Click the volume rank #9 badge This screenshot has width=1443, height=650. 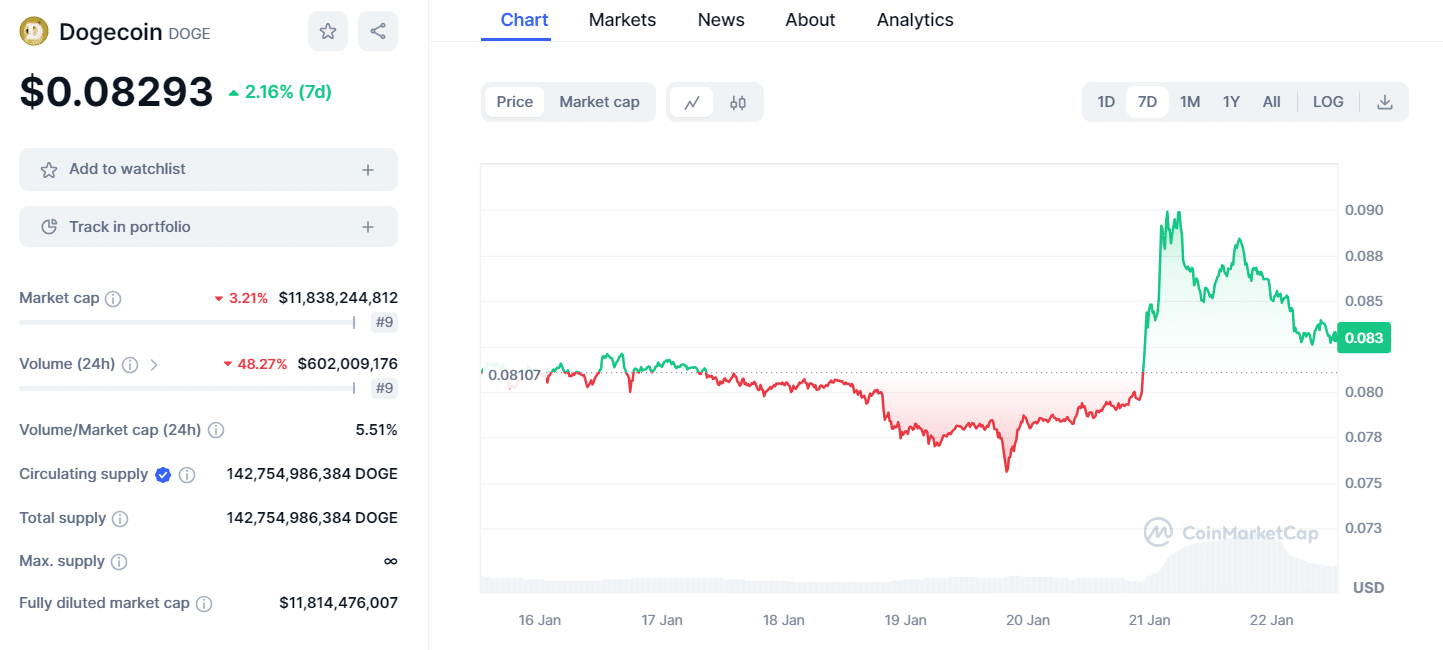click(x=384, y=388)
